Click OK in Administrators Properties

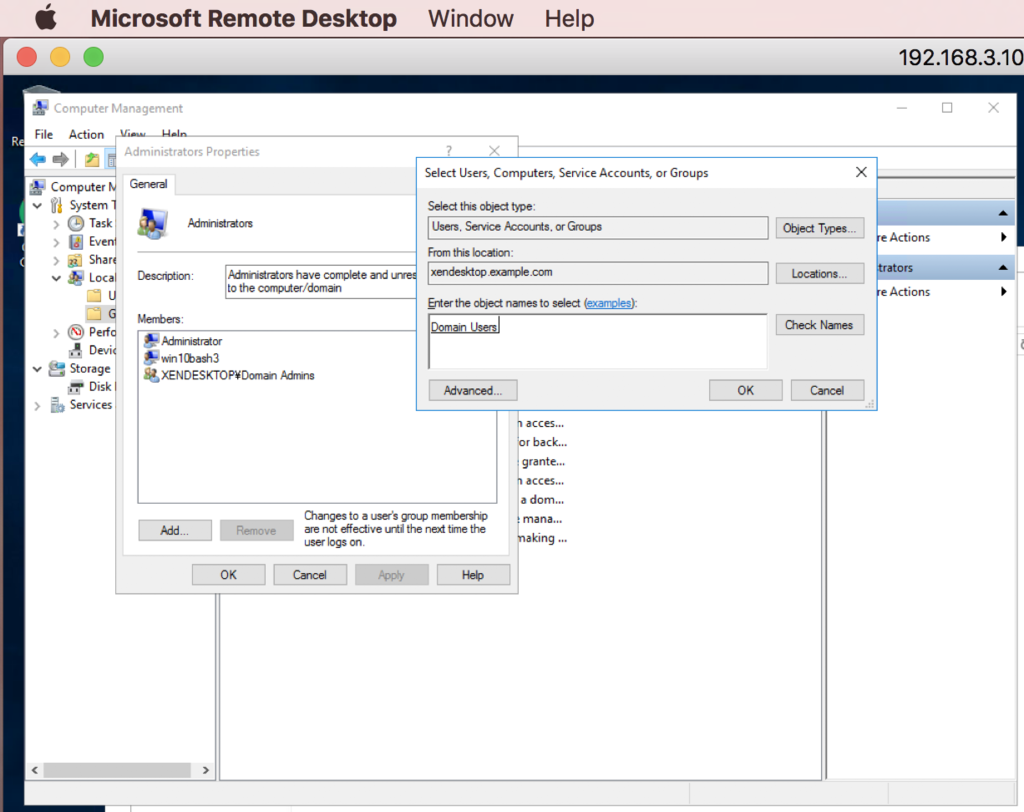click(x=229, y=575)
